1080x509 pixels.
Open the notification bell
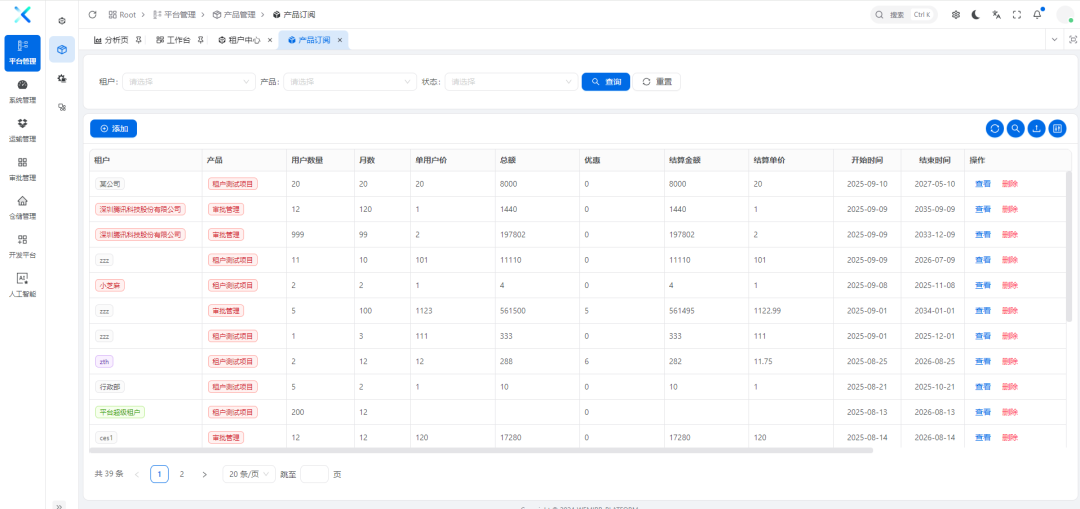pyautogui.click(x=1037, y=15)
